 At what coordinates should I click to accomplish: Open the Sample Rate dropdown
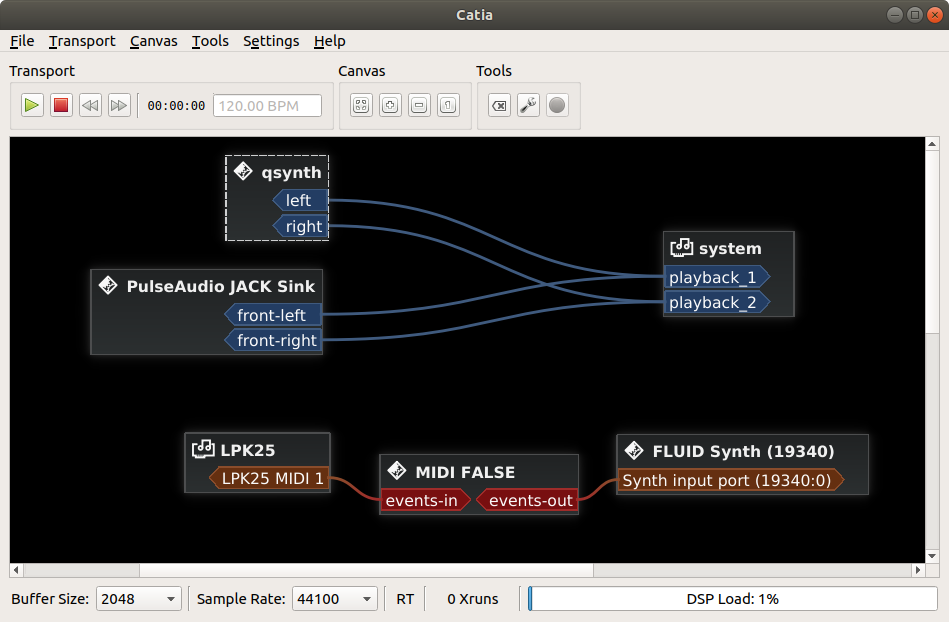(x=335, y=599)
